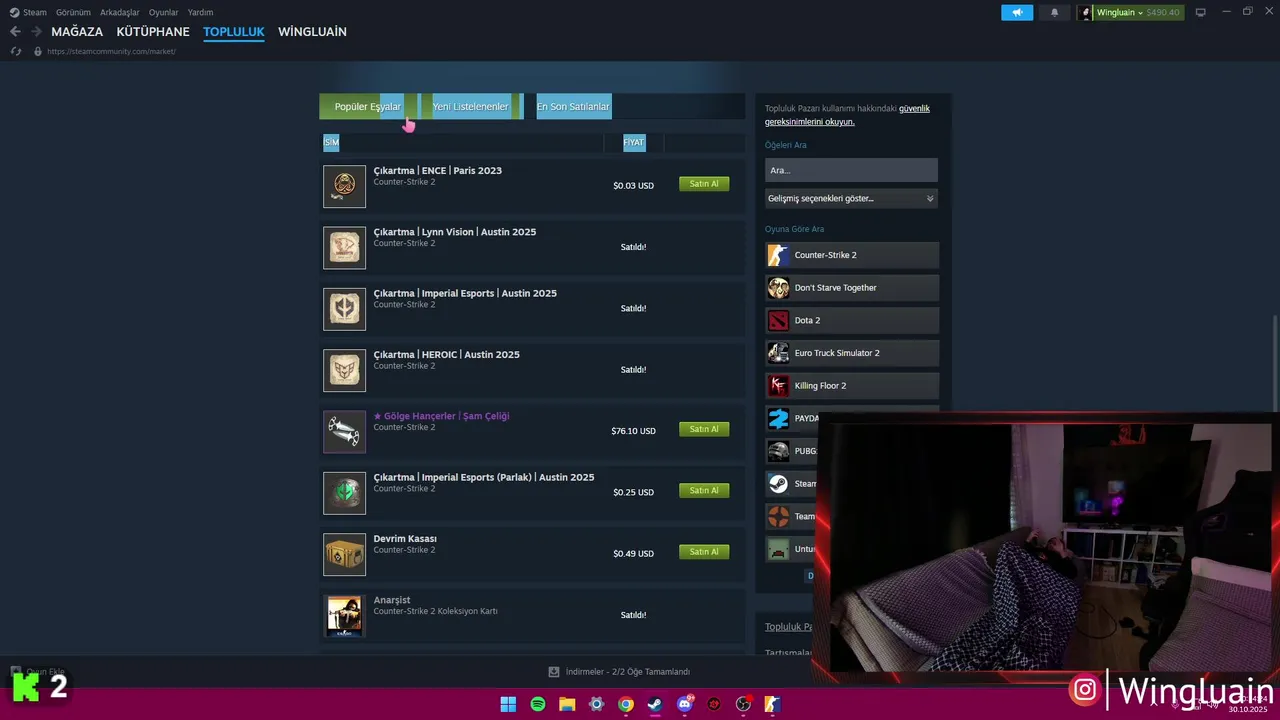Image resolution: width=1280 pixels, height=720 pixels.
Task: Go forward with the right arrow
Action: 36,32
